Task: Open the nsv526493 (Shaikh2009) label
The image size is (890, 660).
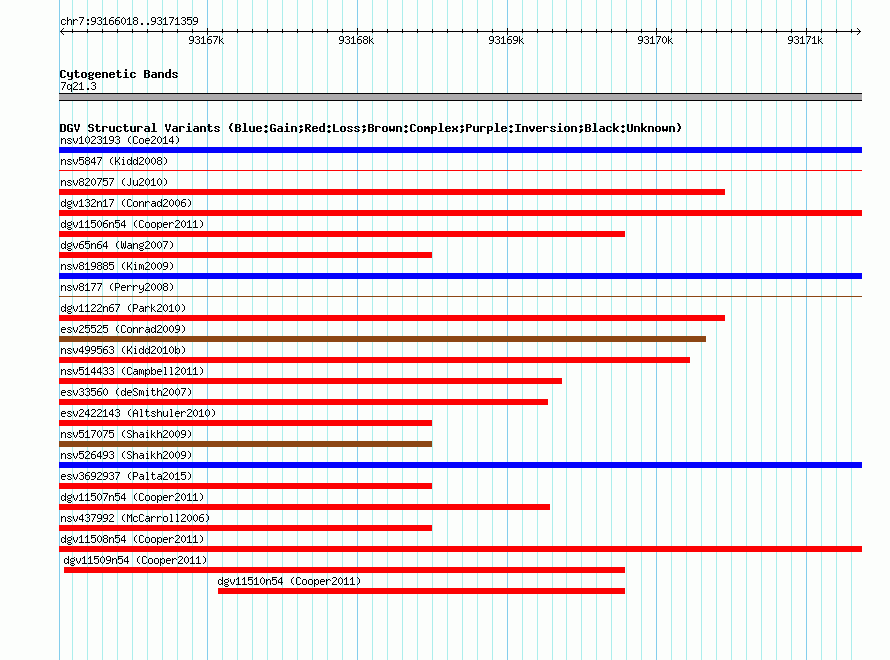Action: [x=126, y=455]
